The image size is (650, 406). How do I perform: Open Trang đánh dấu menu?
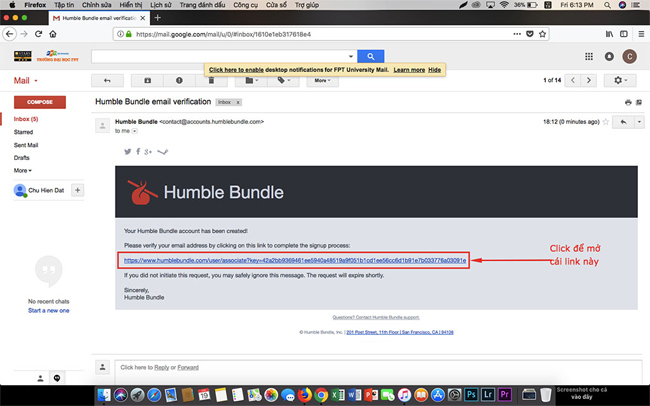(x=202, y=5)
